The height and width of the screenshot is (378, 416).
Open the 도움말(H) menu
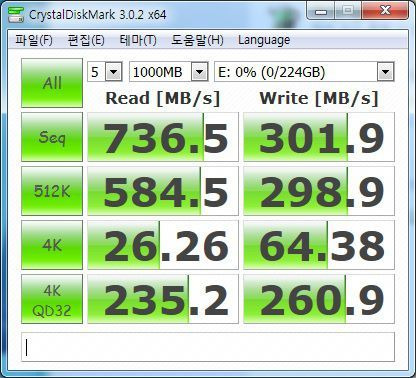click(x=197, y=40)
